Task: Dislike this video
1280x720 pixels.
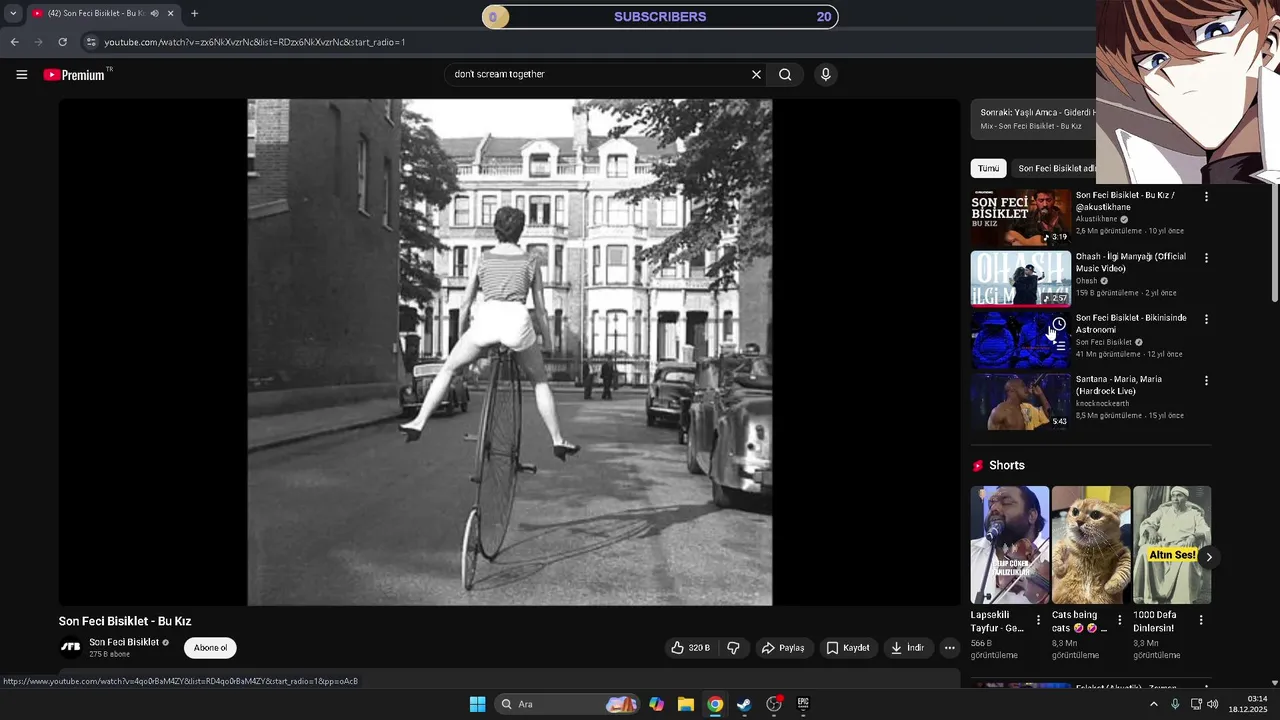Action: click(x=733, y=648)
